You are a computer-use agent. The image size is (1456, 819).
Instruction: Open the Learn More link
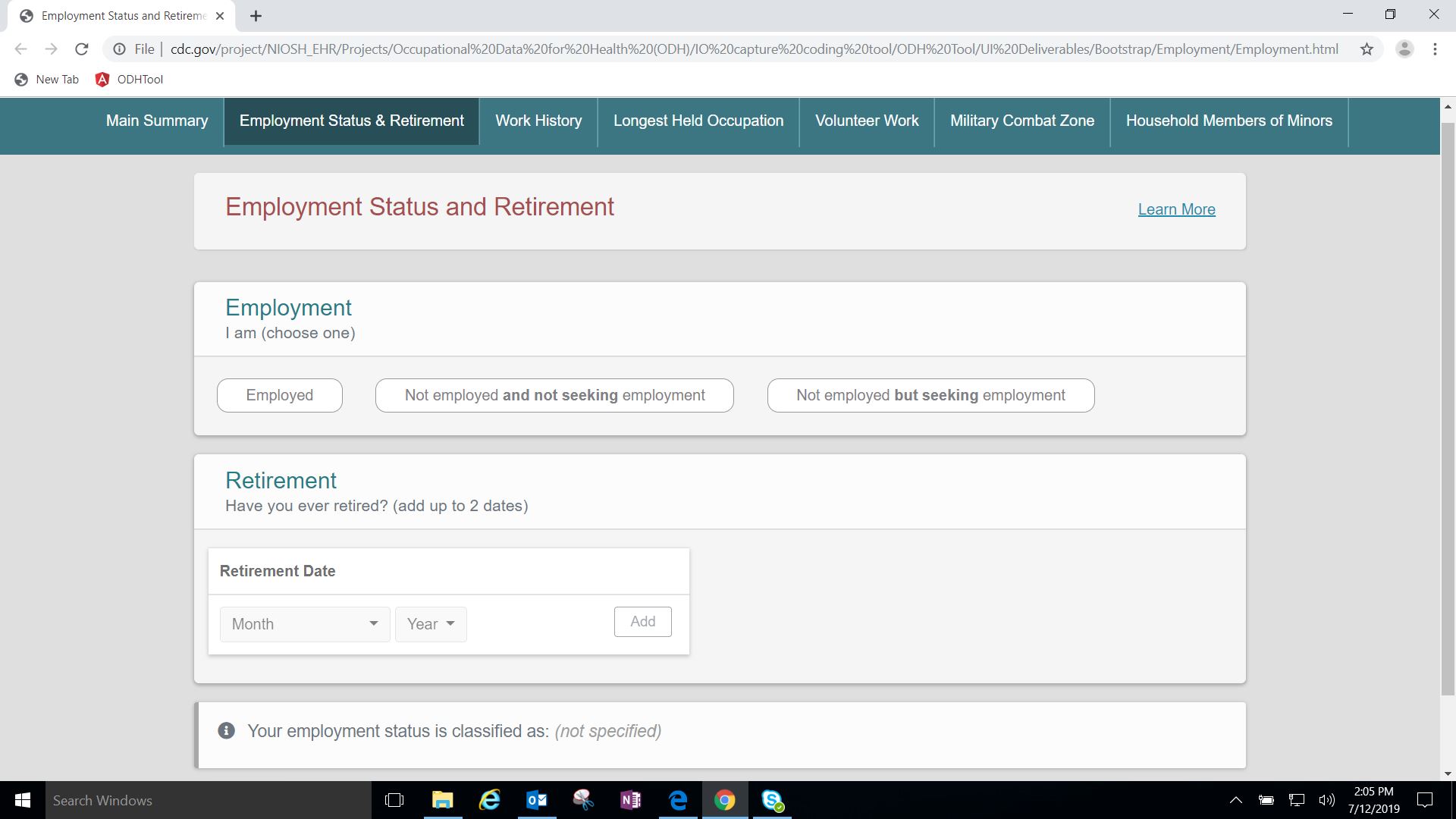[x=1176, y=209]
